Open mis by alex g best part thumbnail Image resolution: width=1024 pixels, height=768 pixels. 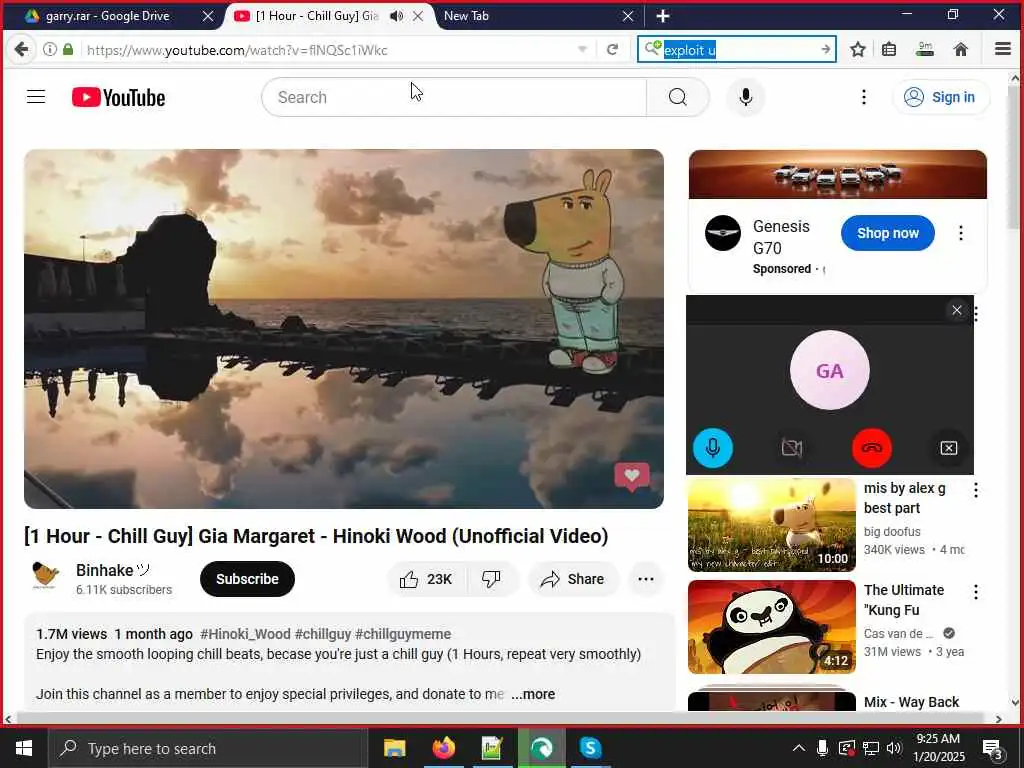coord(771,525)
